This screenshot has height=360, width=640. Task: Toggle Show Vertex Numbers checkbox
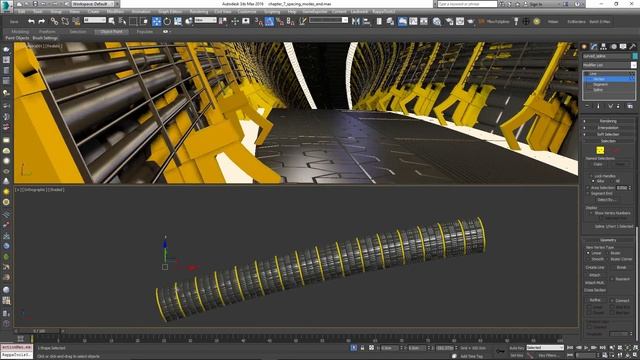pos(591,213)
